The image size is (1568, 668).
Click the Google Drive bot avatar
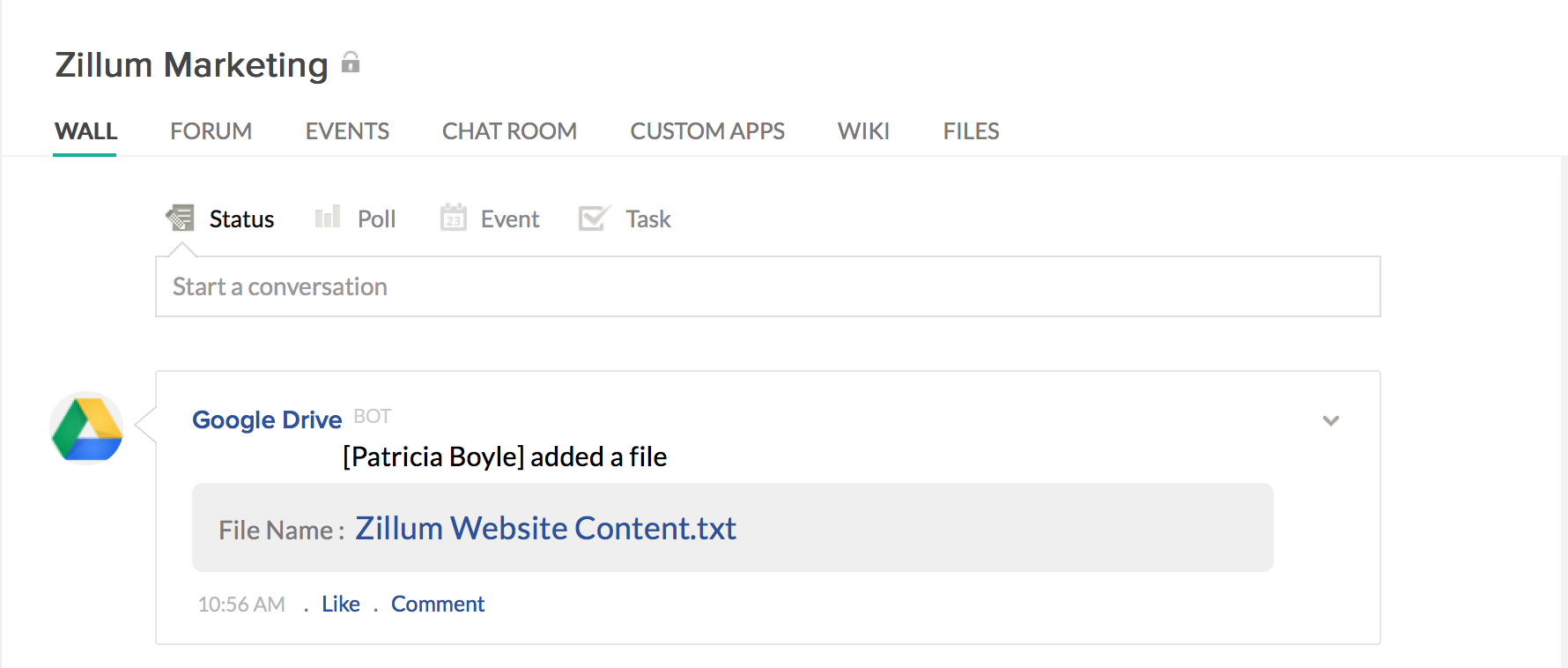pyautogui.click(x=86, y=428)
